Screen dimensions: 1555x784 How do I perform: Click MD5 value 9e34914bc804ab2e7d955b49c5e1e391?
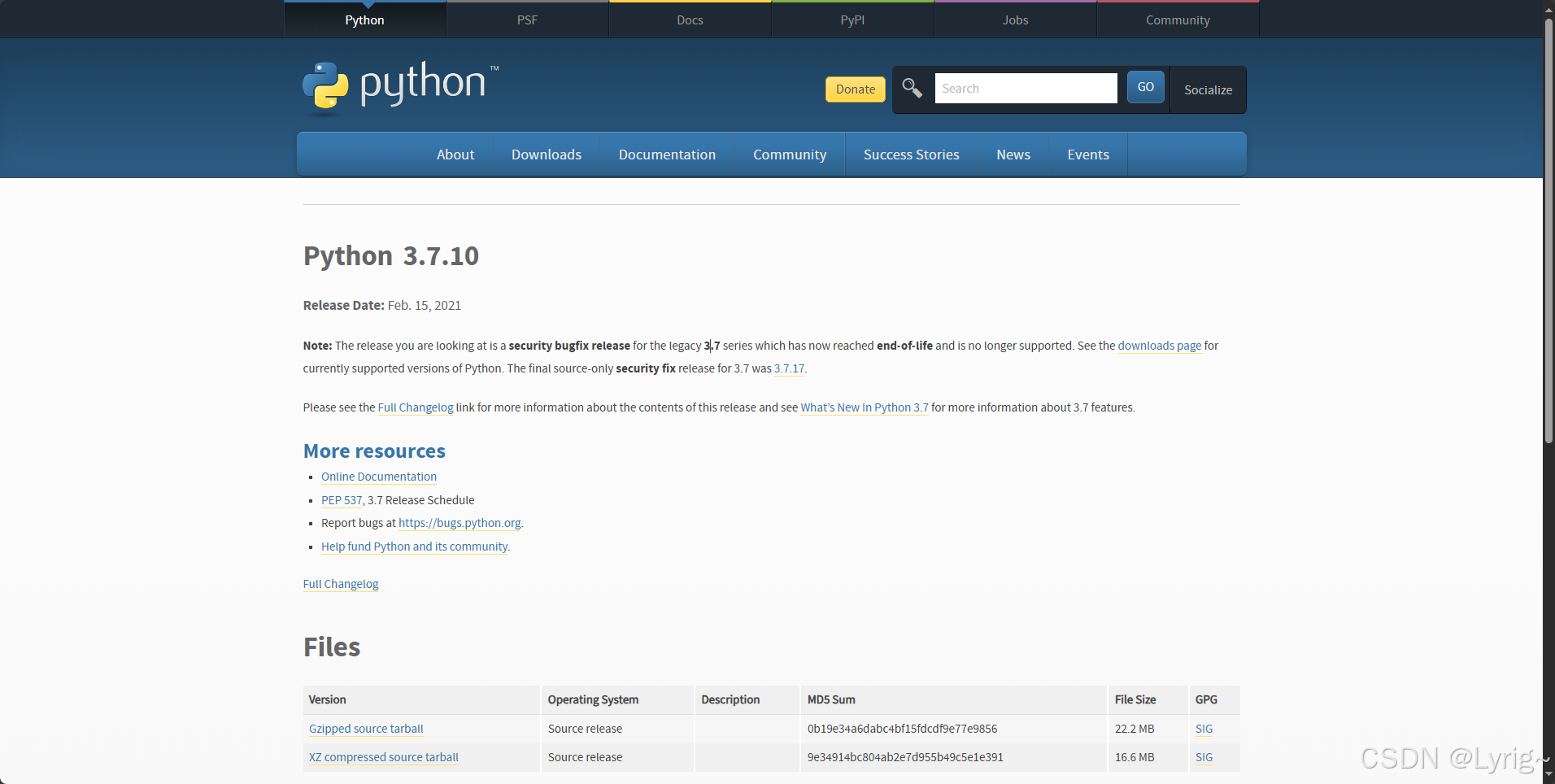point(905,757)
